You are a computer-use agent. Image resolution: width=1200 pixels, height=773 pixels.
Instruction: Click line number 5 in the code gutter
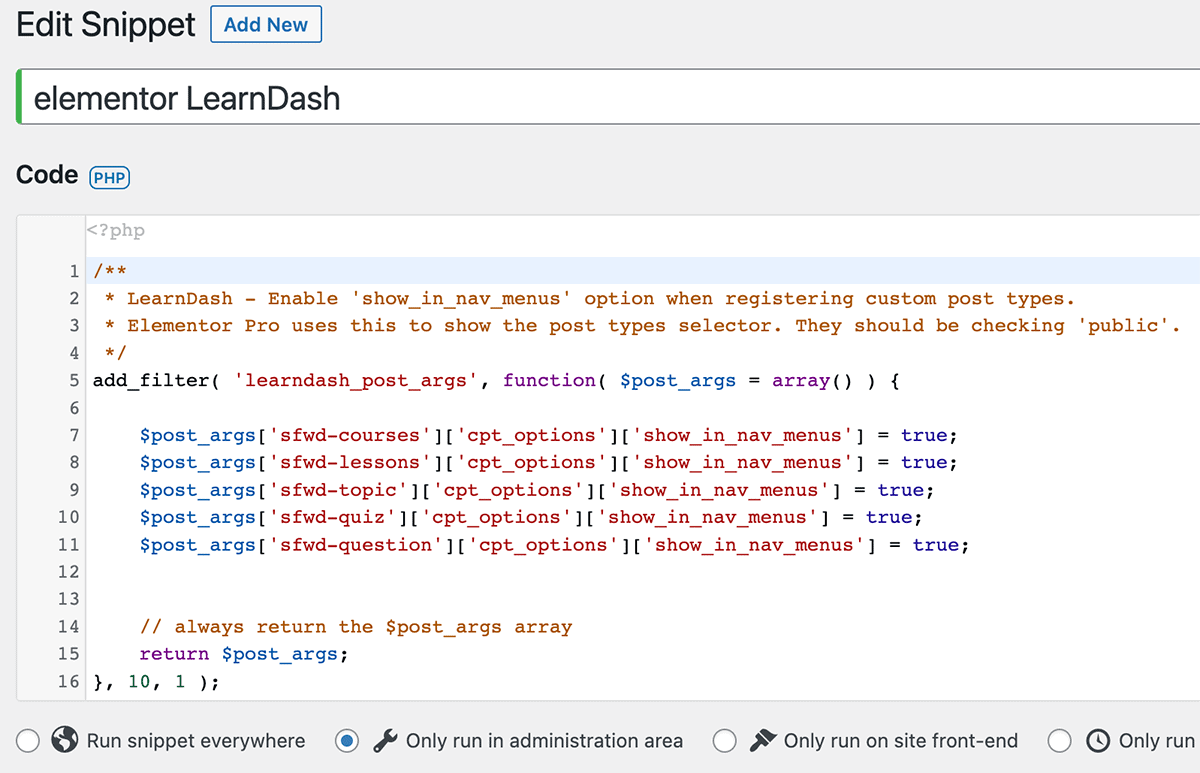pyautogui.click(x=73, y=380)
